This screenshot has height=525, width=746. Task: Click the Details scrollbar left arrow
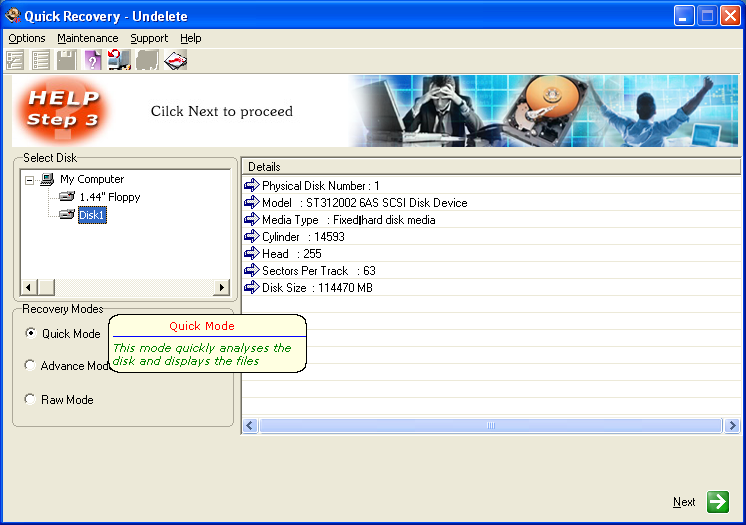[x=250, y=425]
